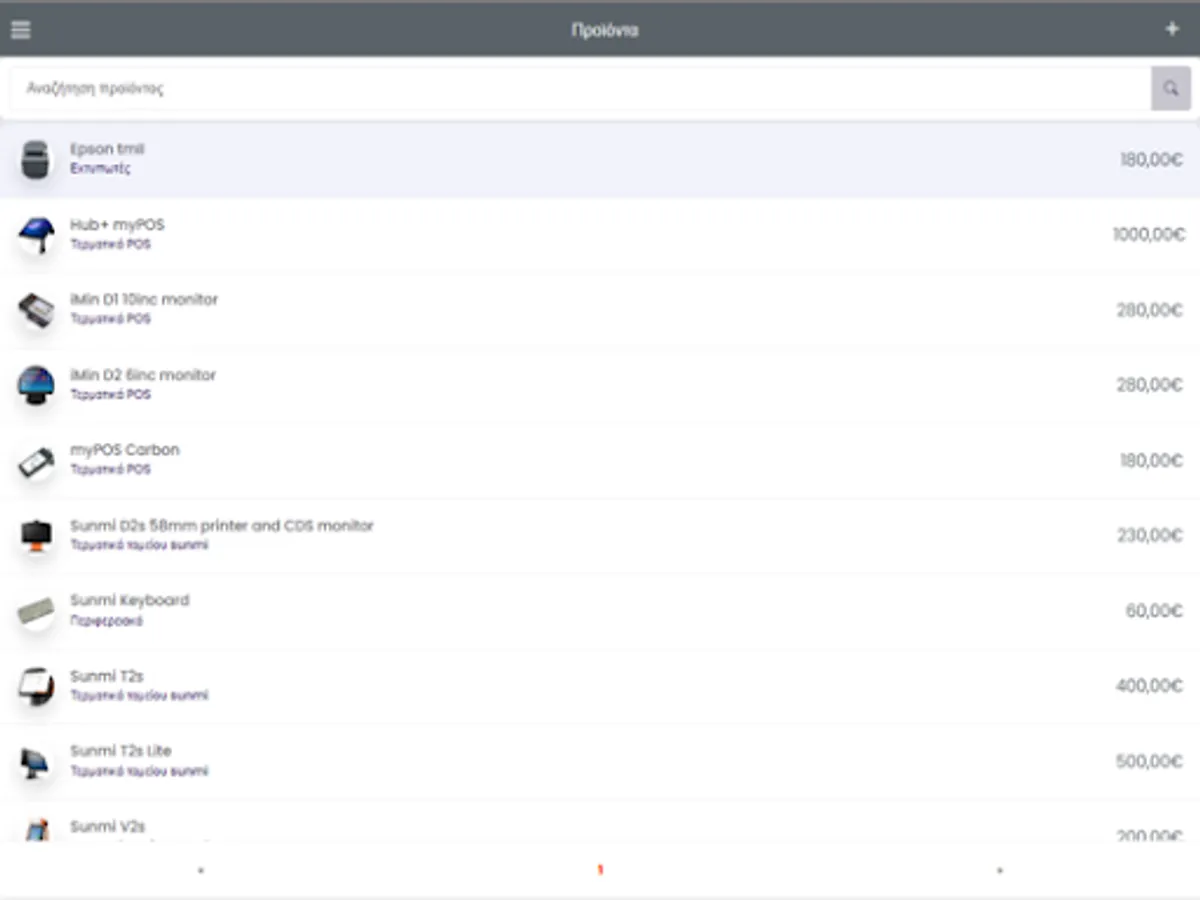Click the category label under Sunmi T2s Lite
Image resolution: width=1200 pixels, height=900 pixels.
[139, 771]
